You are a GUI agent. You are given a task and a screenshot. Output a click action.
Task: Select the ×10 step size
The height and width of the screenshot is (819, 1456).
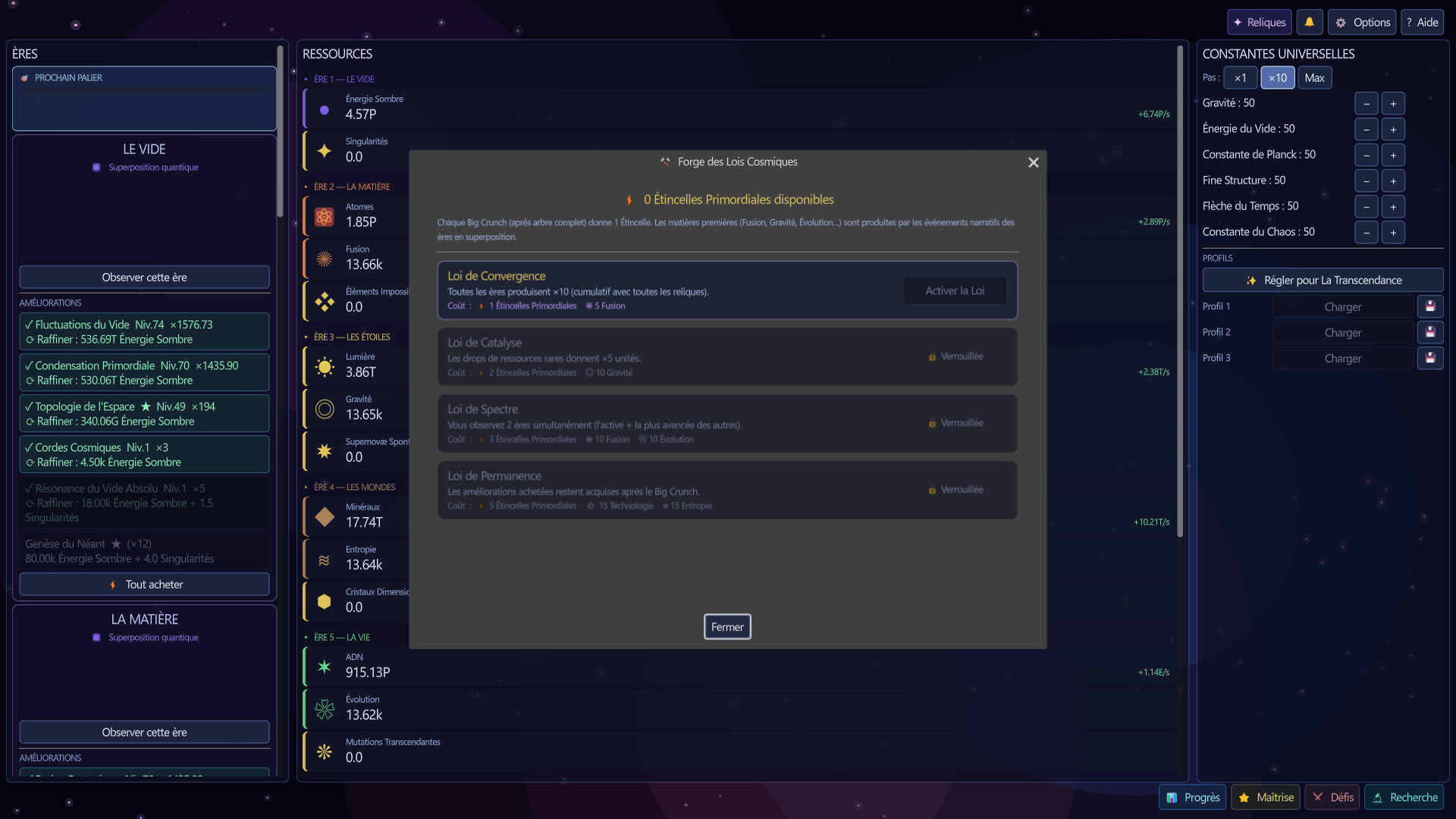click(1278, 77)
